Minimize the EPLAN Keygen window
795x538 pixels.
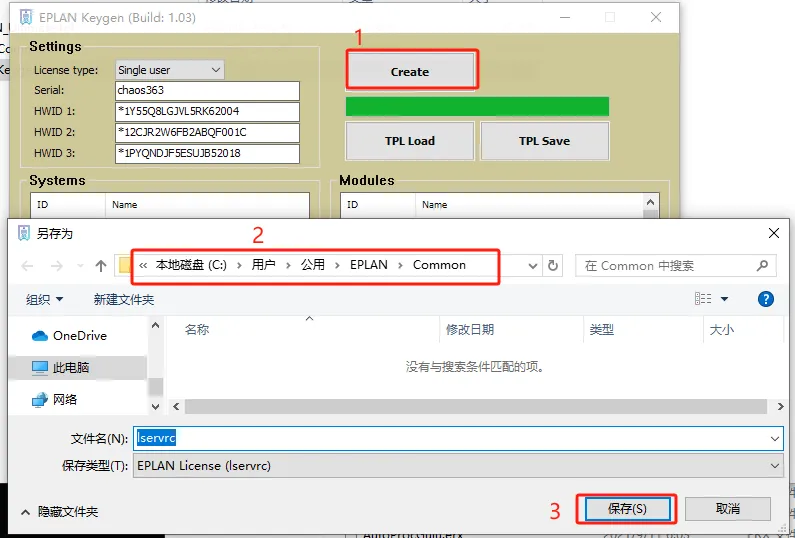click(x=565, y=17)
